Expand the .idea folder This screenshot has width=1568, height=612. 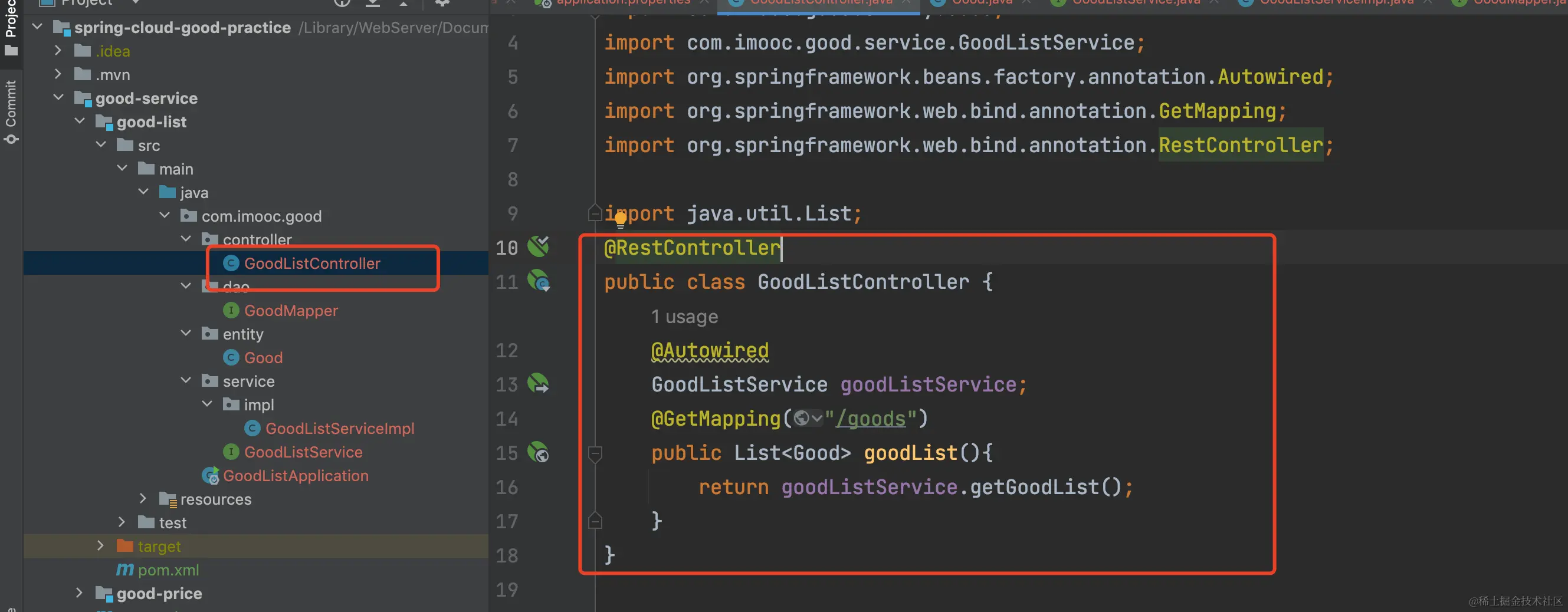[x=58, y=51]
